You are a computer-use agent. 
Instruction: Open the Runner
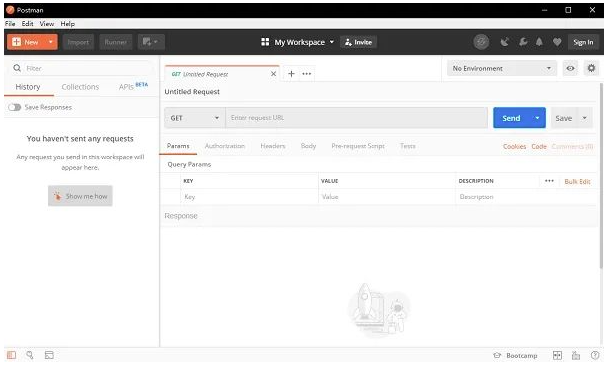click(x=115, y=42)
